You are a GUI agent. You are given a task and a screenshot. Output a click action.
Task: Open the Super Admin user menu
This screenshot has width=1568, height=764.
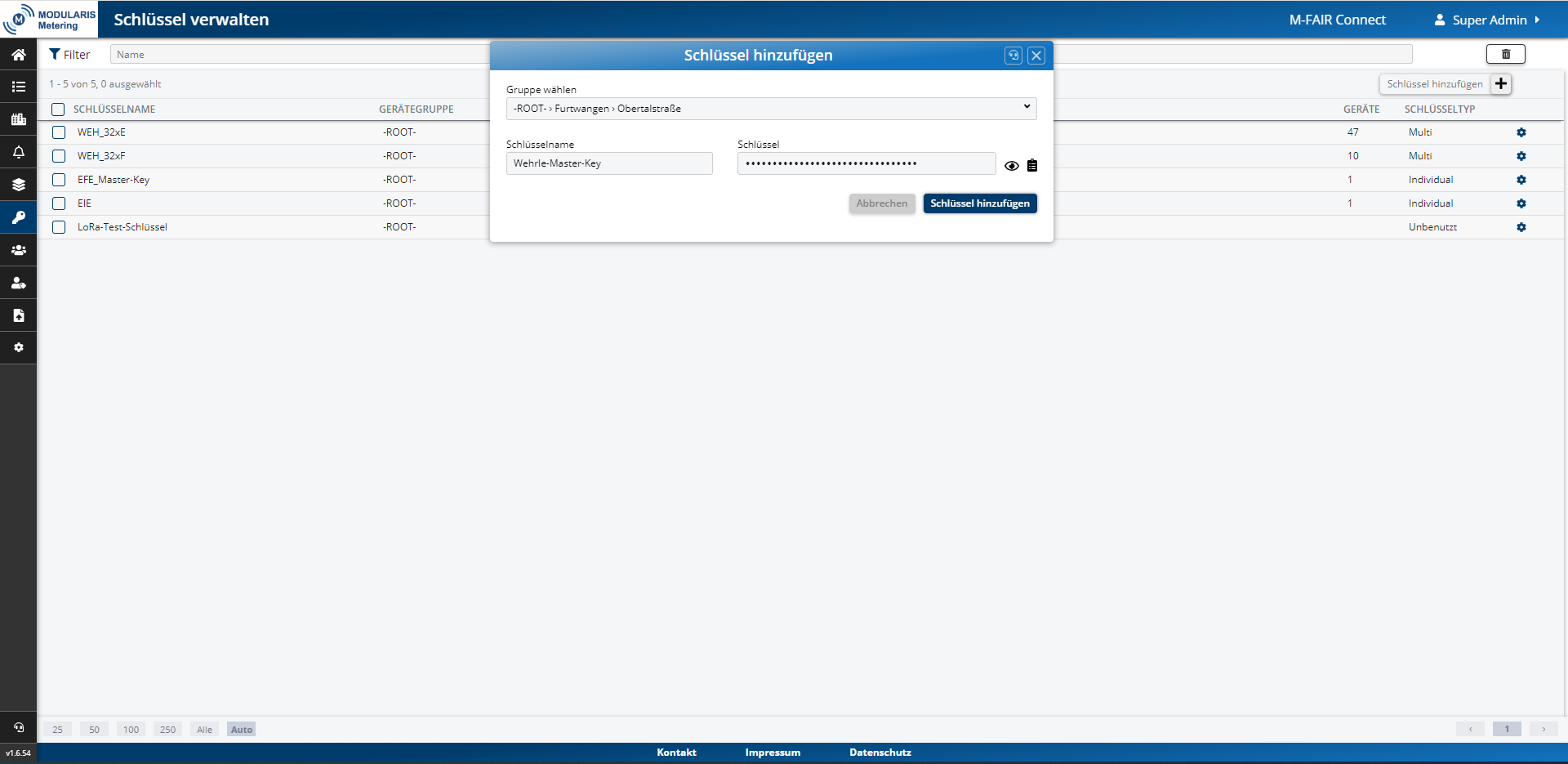click(x=1487, y=20)
